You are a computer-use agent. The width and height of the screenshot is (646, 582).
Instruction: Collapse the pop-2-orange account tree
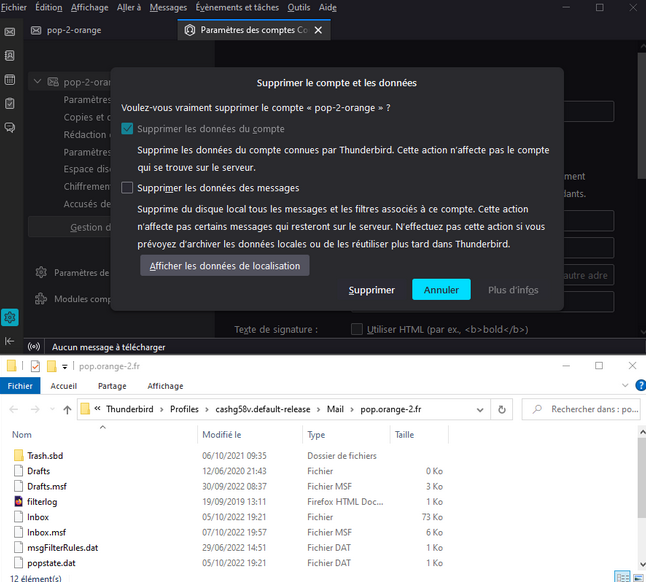click(x=37, y=82)
